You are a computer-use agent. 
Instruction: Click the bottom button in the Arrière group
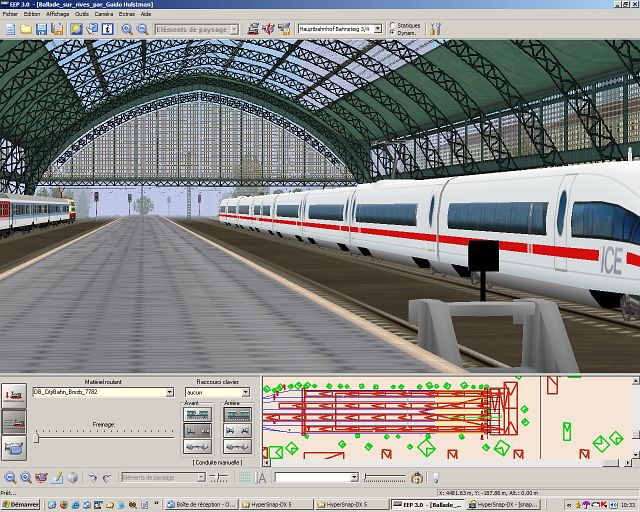point(236,447)
